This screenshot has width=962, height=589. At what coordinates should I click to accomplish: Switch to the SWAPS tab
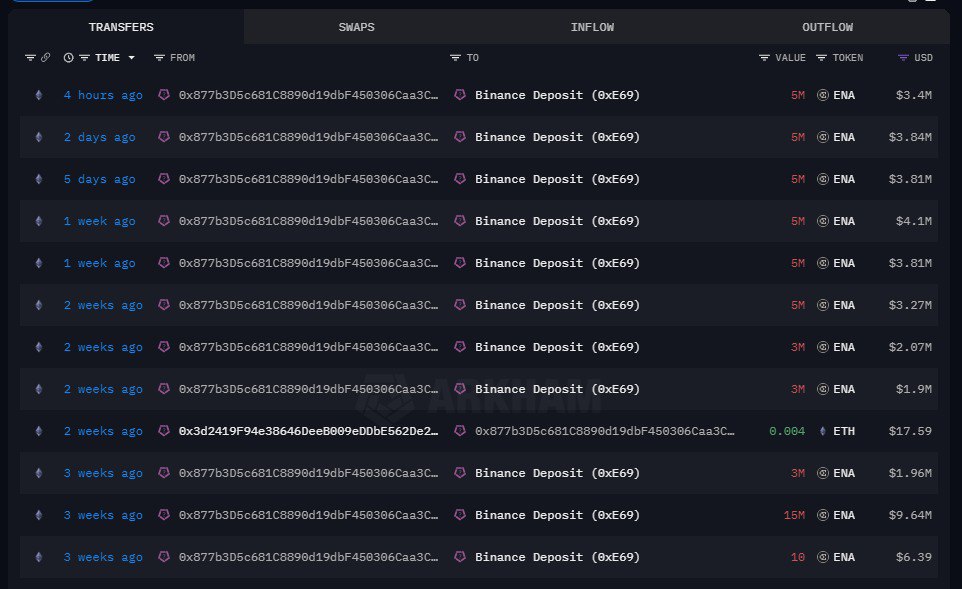(x=356, y=27)
